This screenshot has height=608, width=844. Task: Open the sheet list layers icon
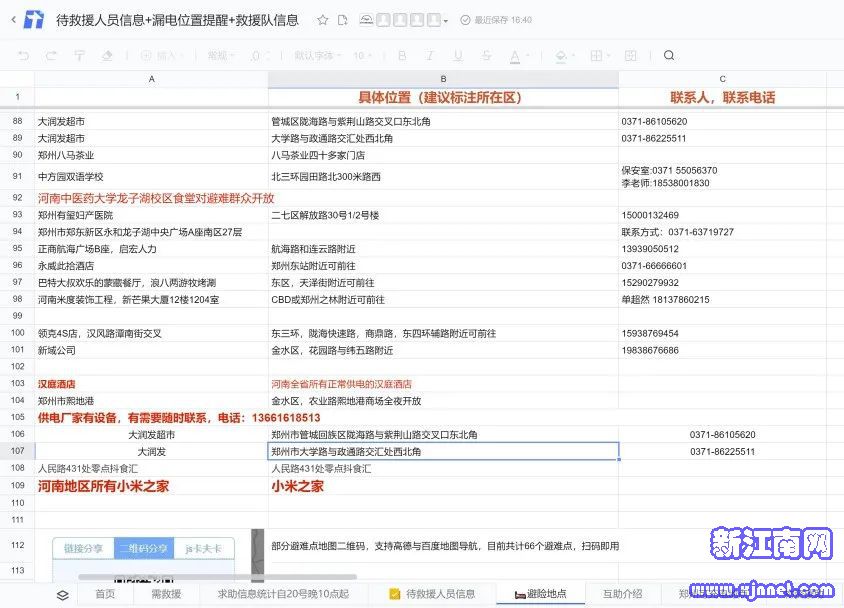(x=62, y=595)
